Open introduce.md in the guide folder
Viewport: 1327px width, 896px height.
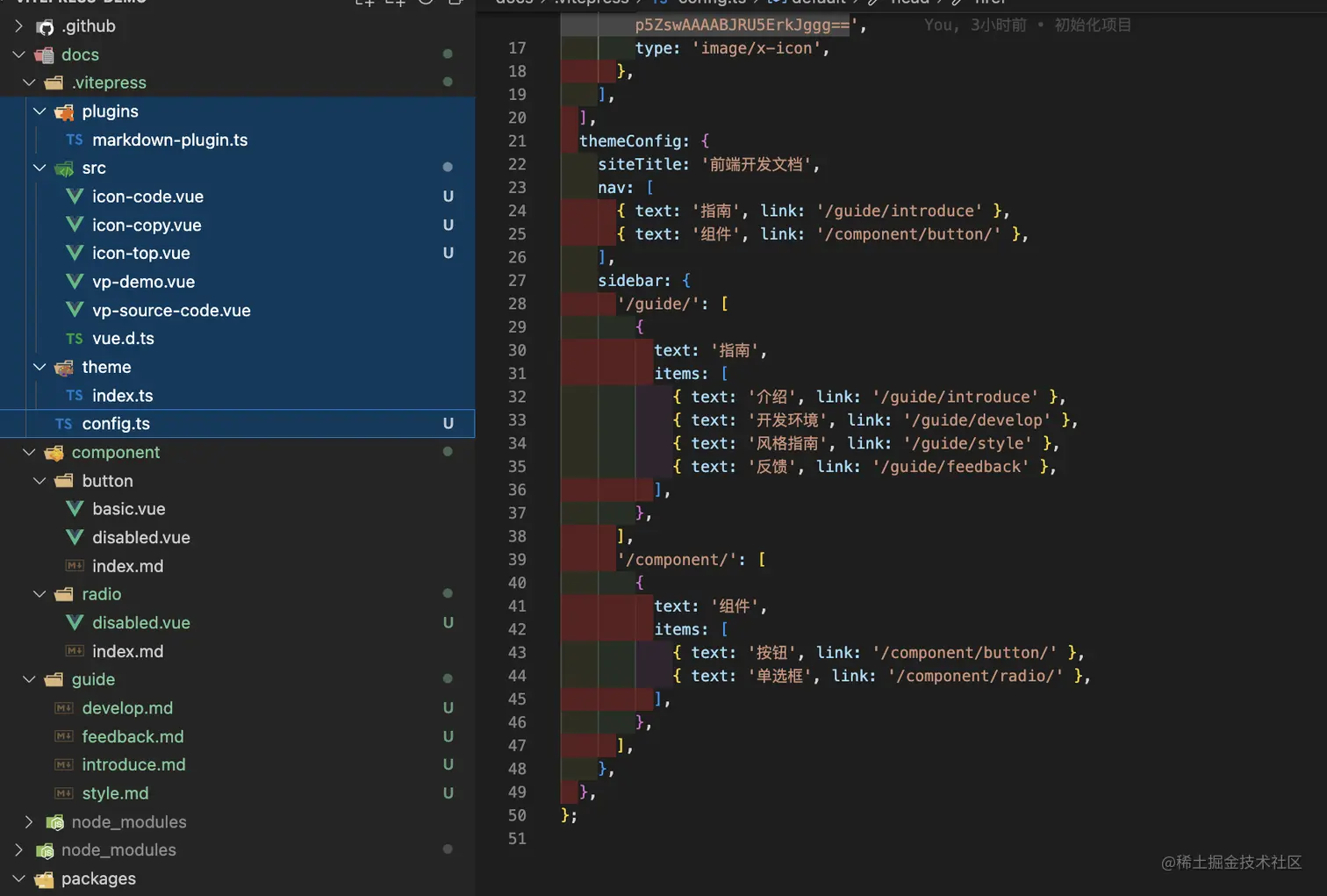[133, 764]
